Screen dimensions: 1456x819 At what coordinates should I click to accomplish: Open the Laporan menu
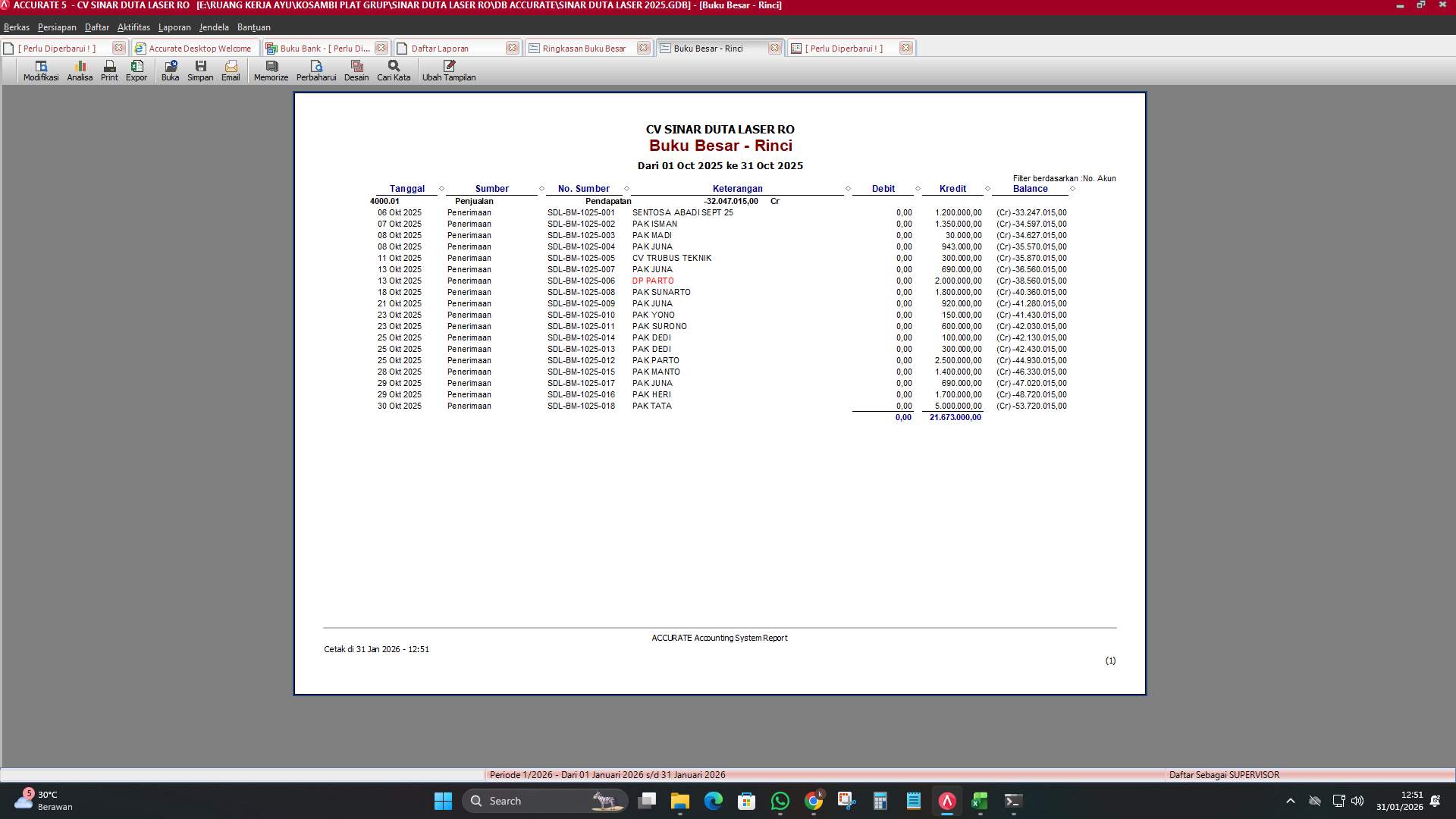click(x=174, y=27)
